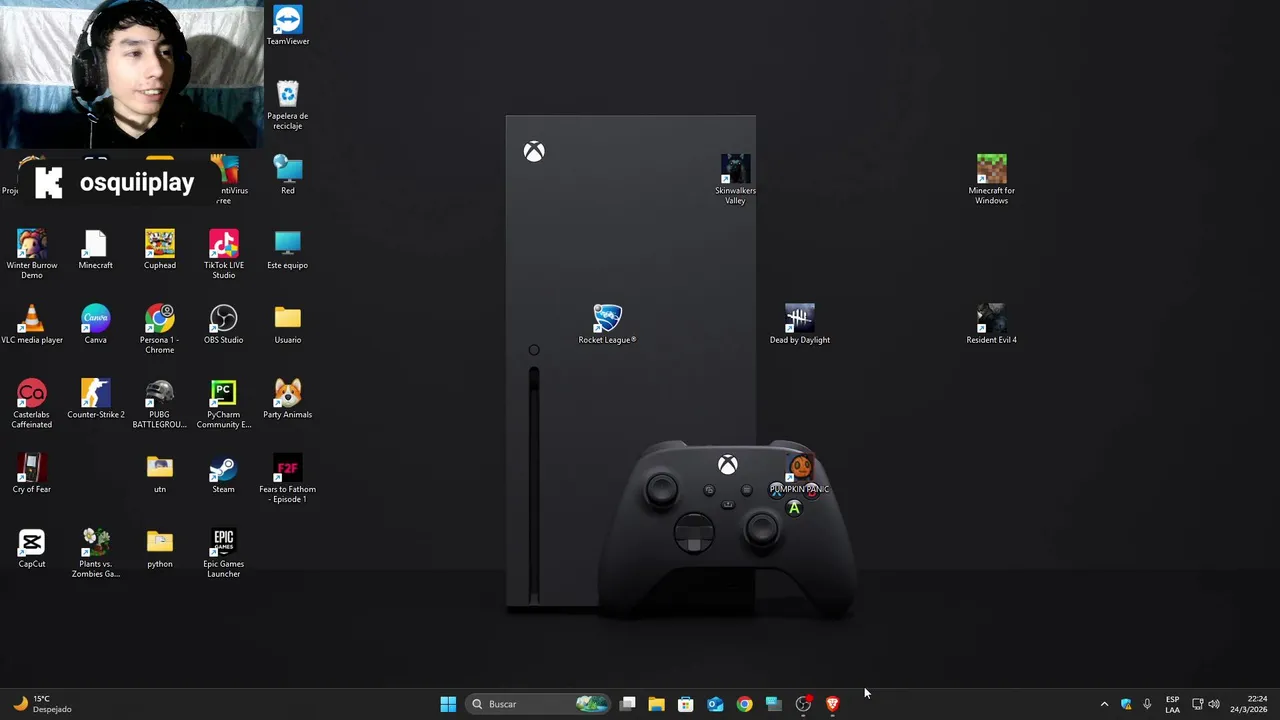Click the Buscar taskbar search box
Viewport: 1280px width, 720px height.
[x=539, y=704]
